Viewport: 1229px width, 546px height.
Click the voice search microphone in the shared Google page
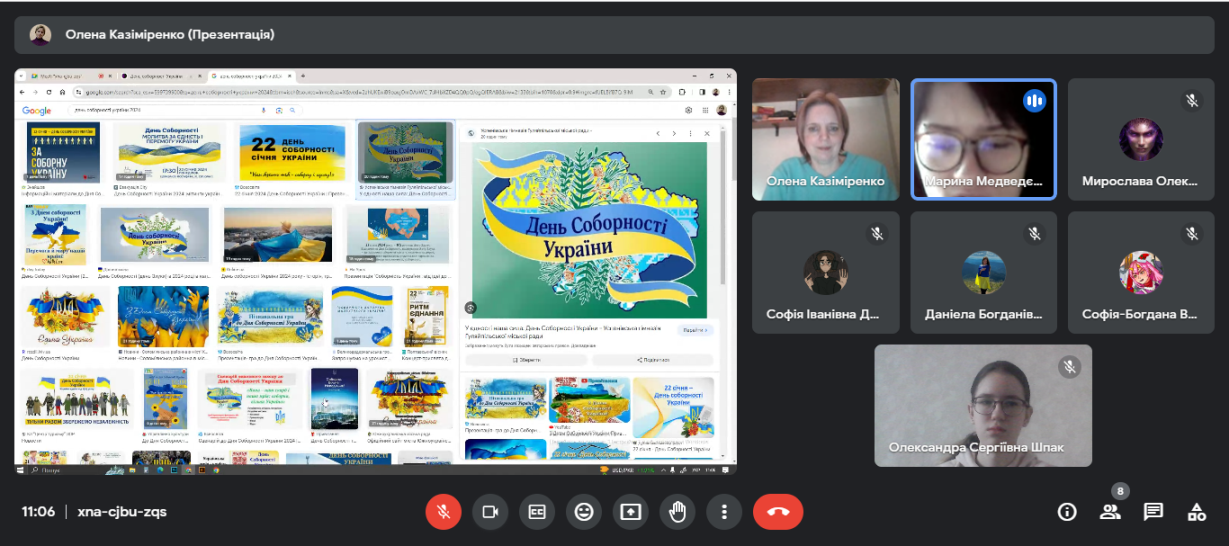coord(263,109)
